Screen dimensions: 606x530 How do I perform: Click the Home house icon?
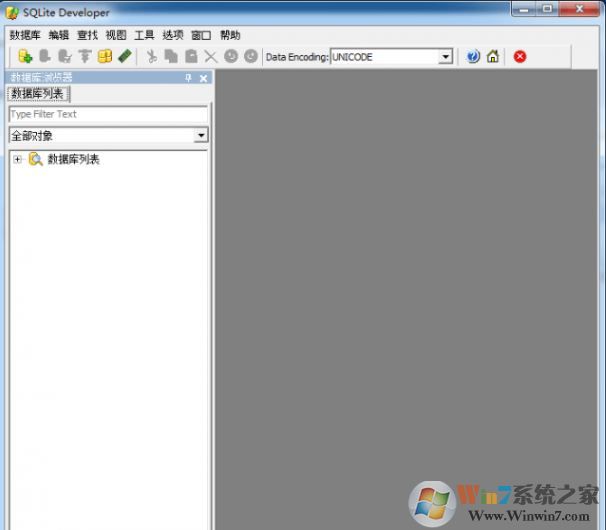click(493, 56)
